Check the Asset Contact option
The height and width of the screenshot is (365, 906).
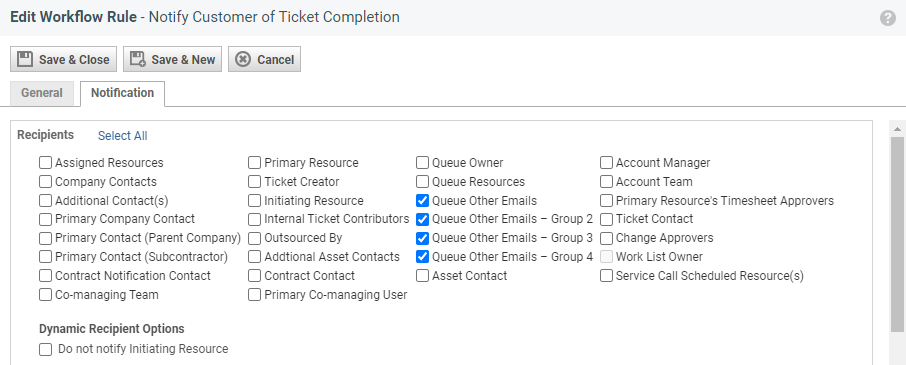[x=422, y=276]
